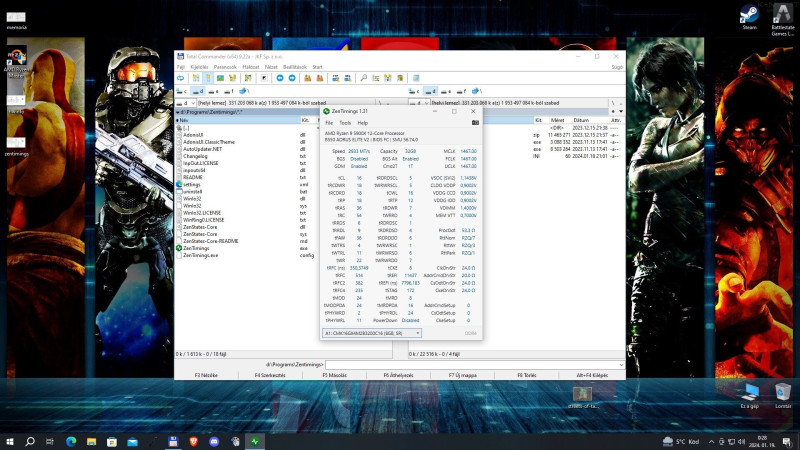Viewport: 800px width, 450px height.
Task: Click the blue back arrow in Total Commander toolbar
Action: (x=280, y=78)
